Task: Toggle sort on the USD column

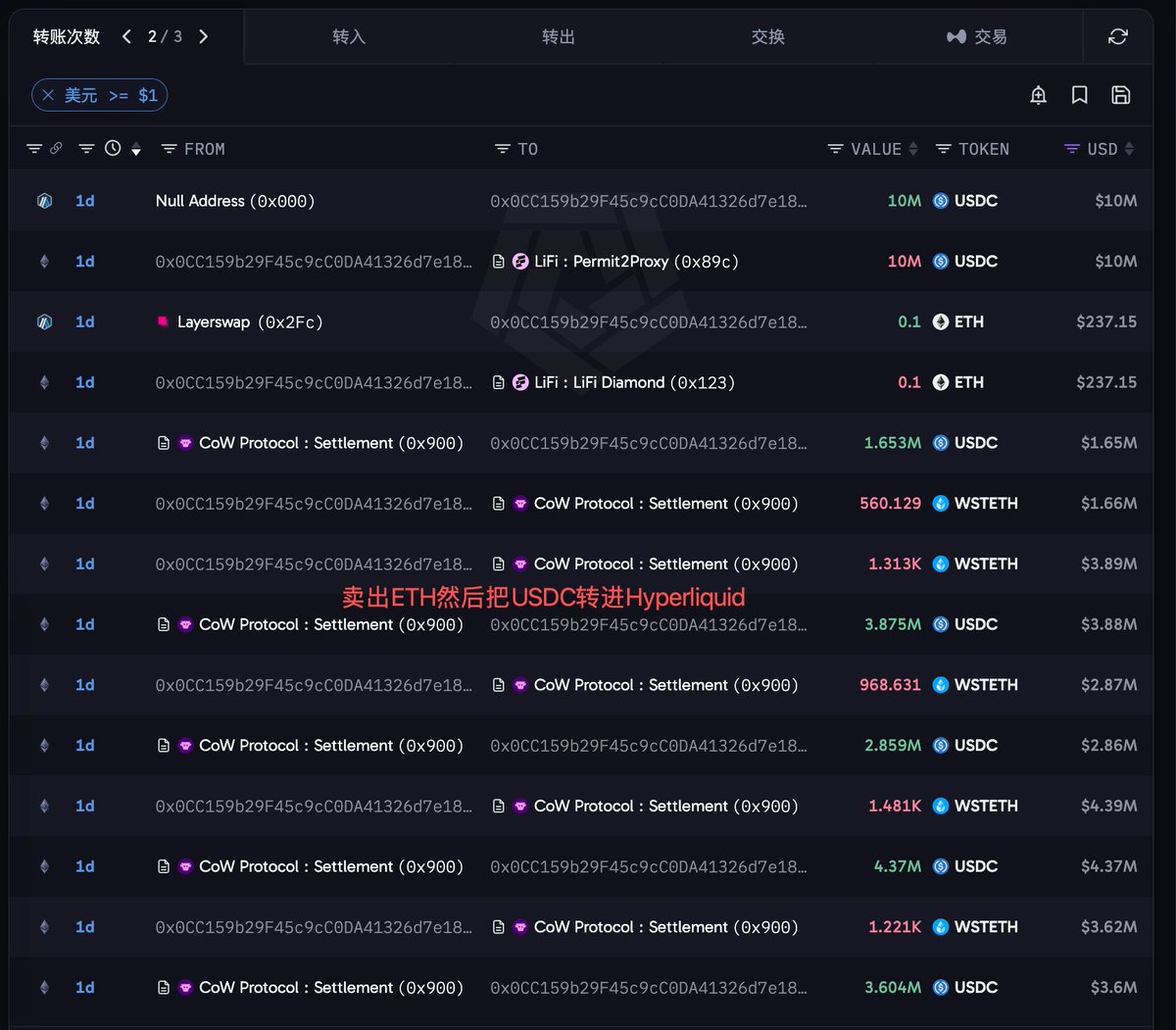Action: pyautogui.click(x=1129, y=149)
